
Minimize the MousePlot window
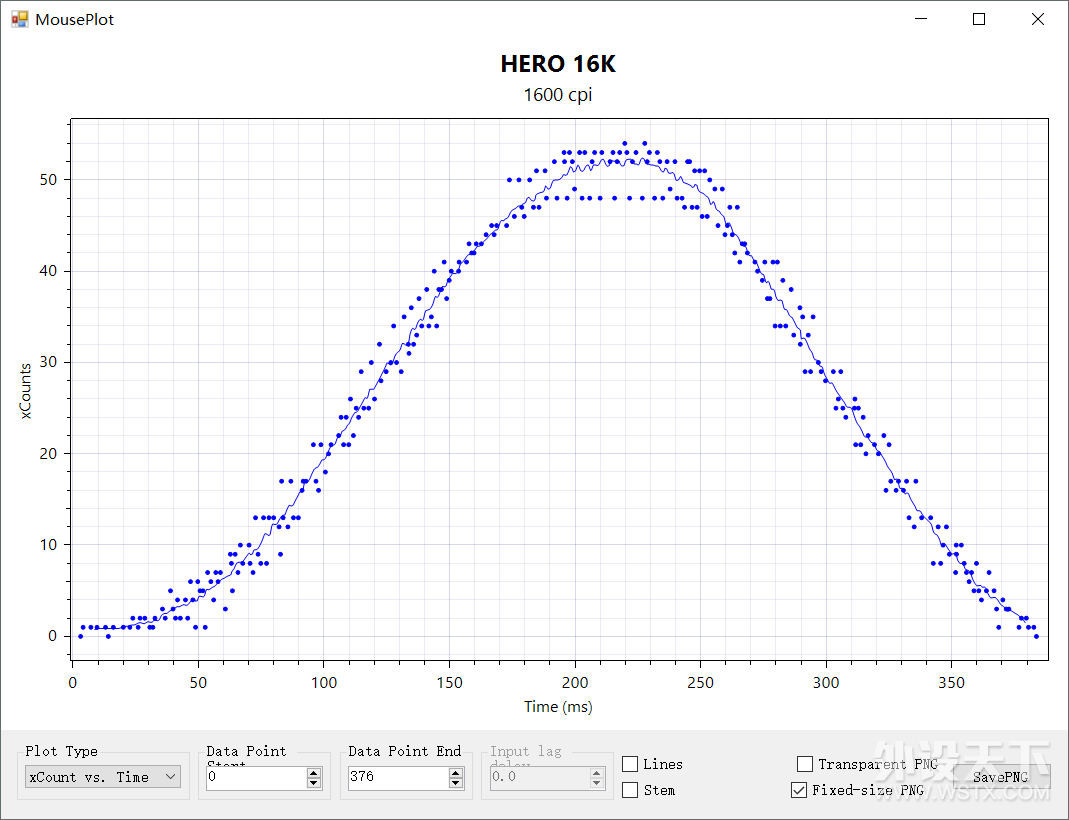click(x=921, y=19)
